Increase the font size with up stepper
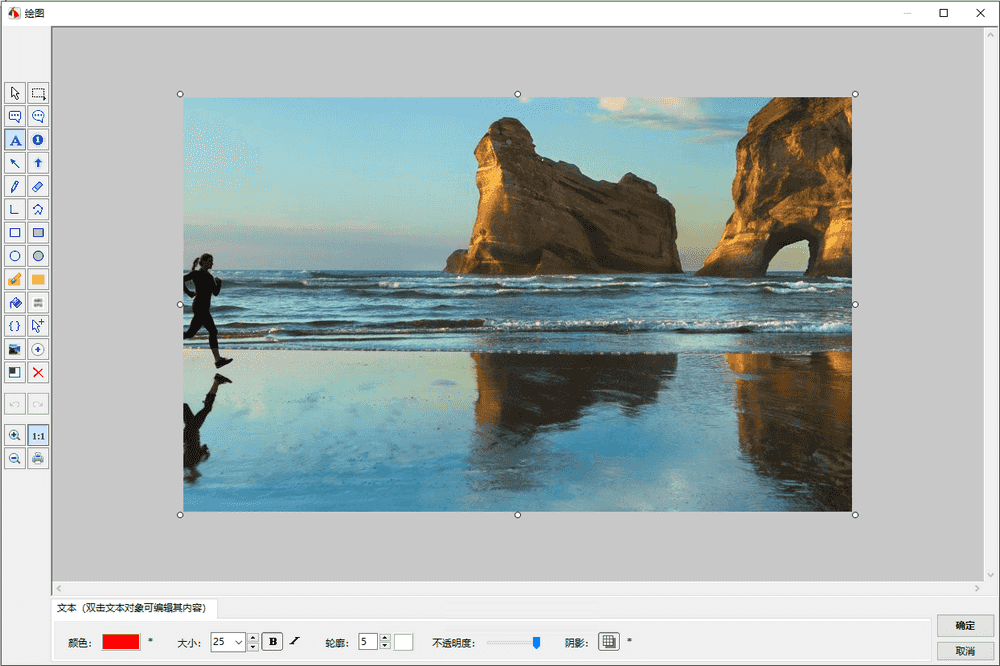 tap(253, 637)
